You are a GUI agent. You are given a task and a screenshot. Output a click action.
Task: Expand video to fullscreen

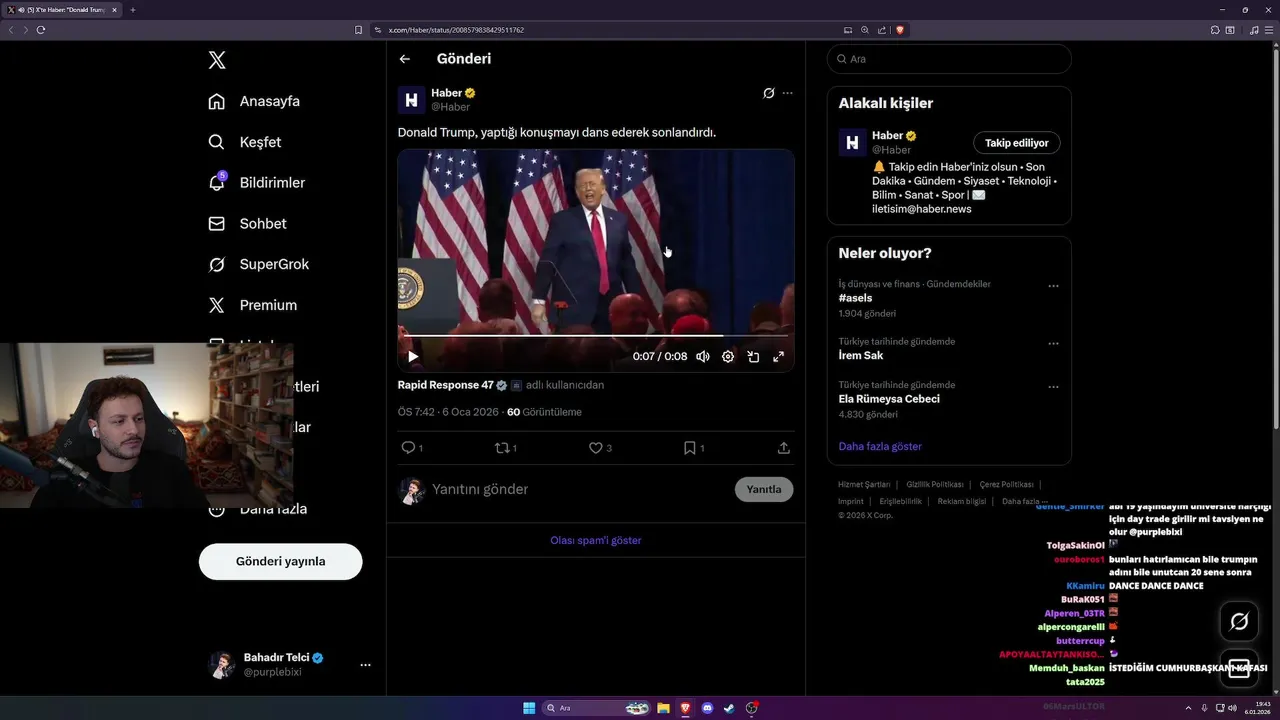[x=778, y=356]
